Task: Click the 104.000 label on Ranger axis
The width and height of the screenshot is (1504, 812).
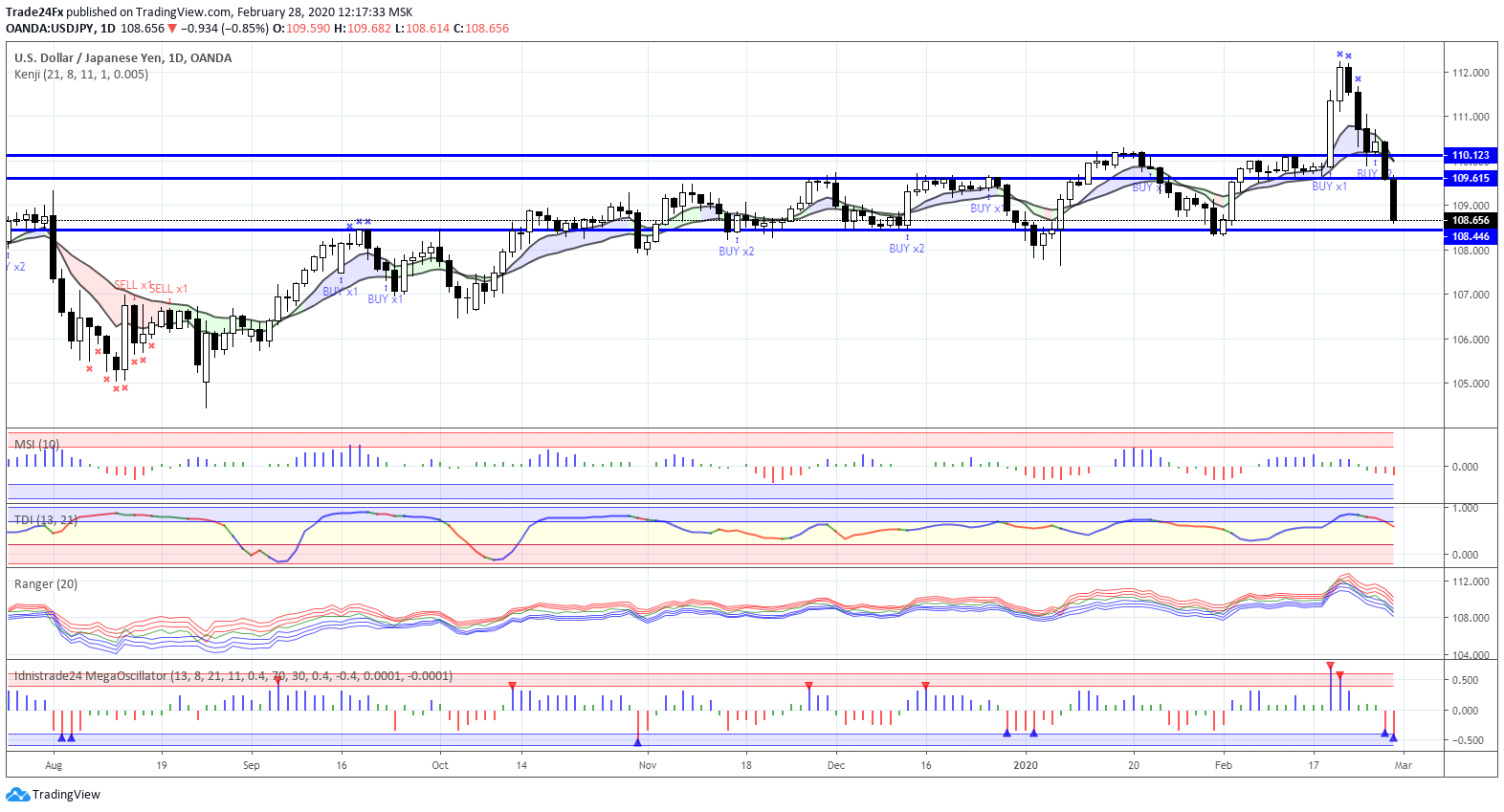Action: [x=1471, y=655]
